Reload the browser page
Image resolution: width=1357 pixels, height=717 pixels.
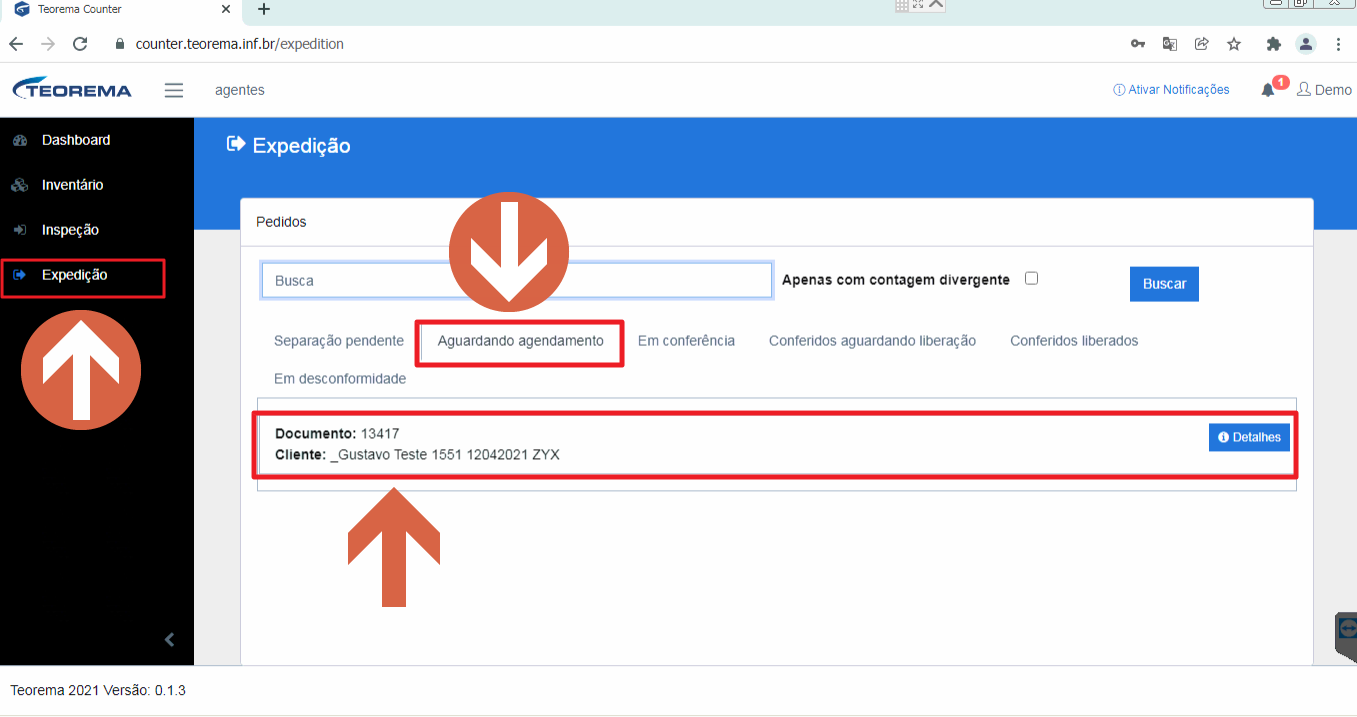tap(80, 44)
